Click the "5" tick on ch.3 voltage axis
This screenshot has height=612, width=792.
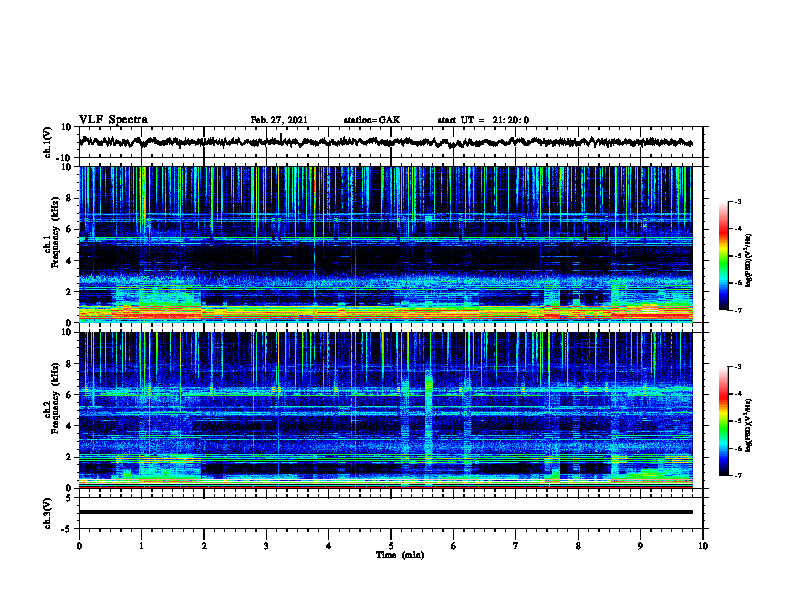(69, 498)
